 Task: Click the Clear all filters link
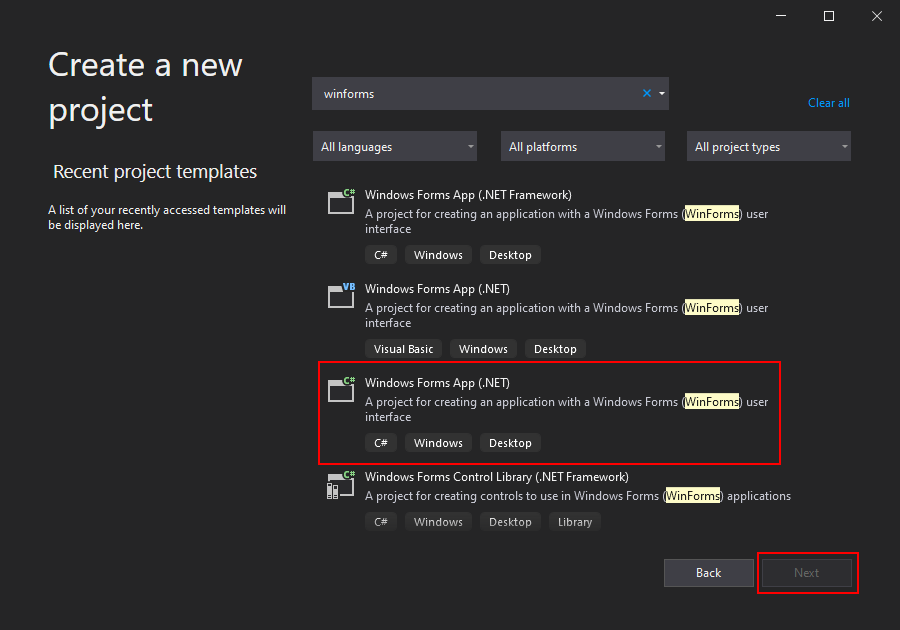[x=828, y=103]
